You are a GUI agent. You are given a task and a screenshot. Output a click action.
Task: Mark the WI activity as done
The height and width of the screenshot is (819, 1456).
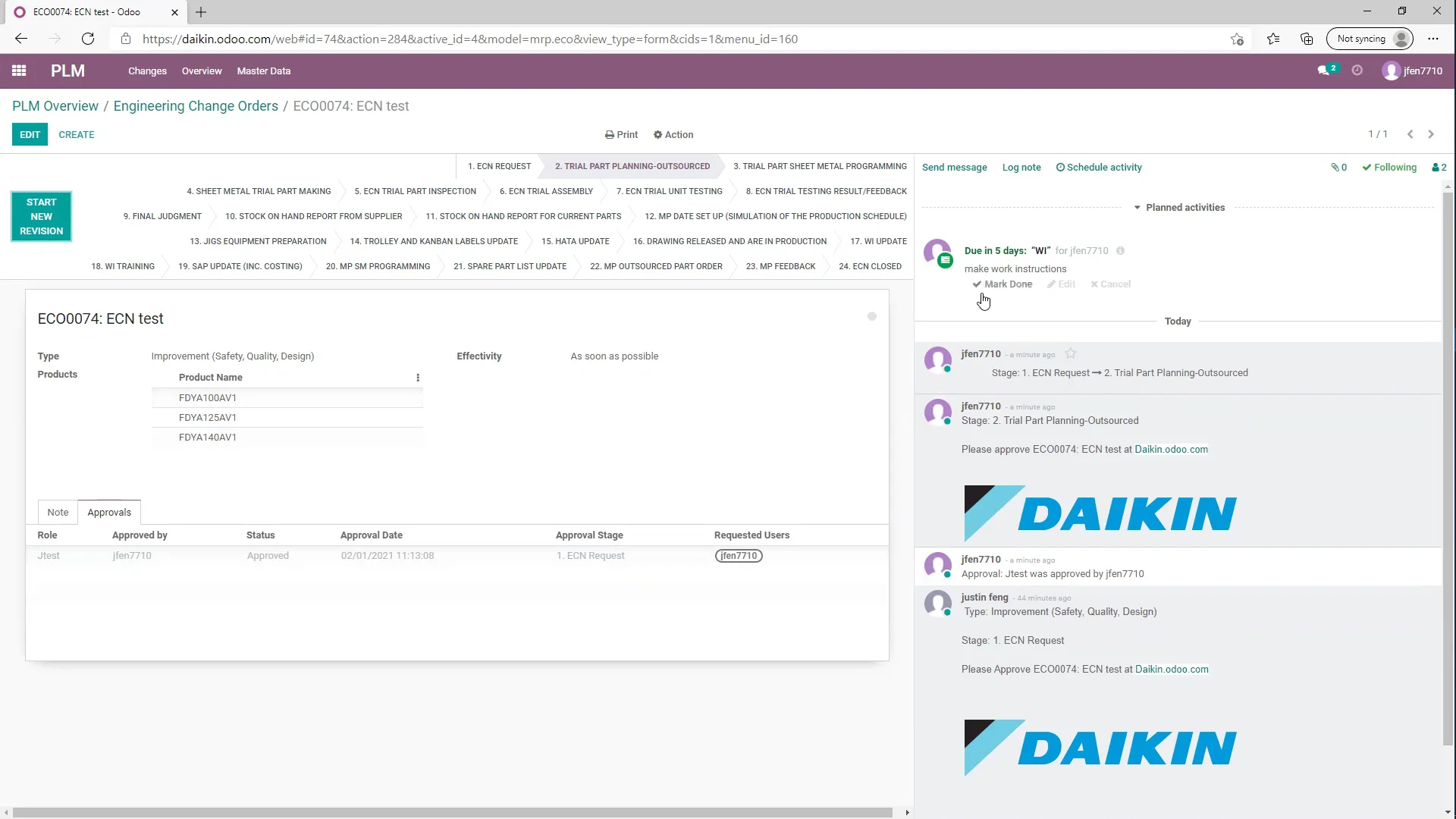coord(1003,284)
